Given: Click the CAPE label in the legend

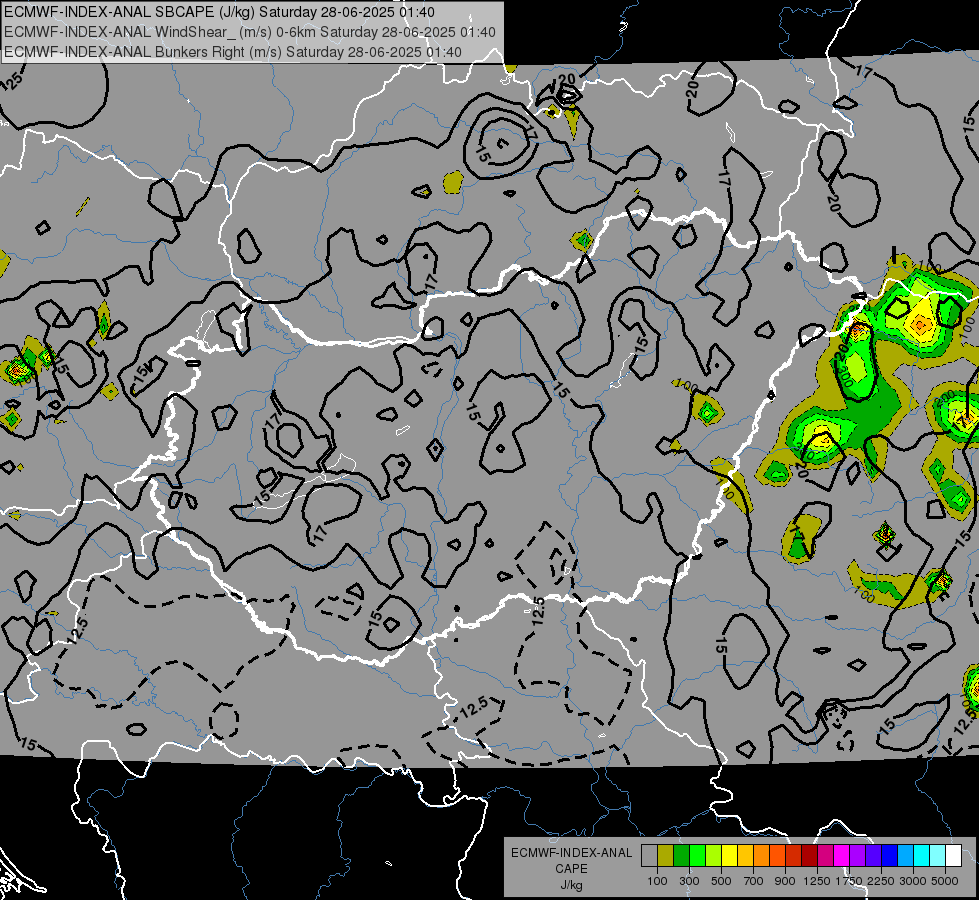Looking at the screenshot, I should [x=571, y=869].
